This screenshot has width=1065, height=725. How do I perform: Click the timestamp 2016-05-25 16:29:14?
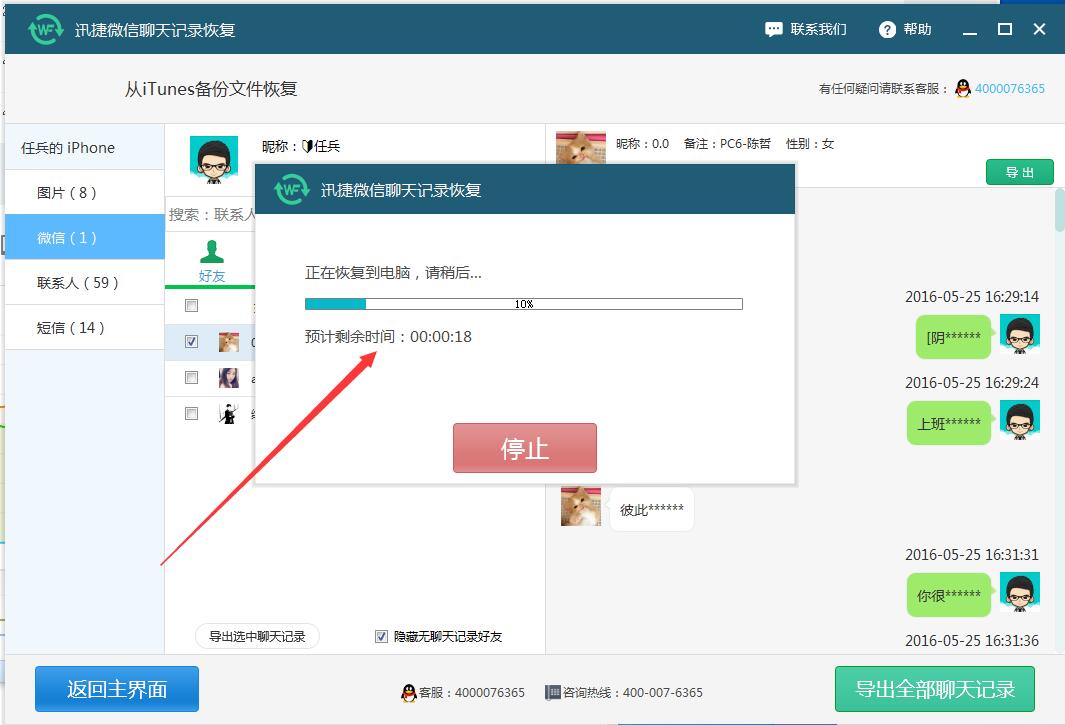[x=971, y=297]
